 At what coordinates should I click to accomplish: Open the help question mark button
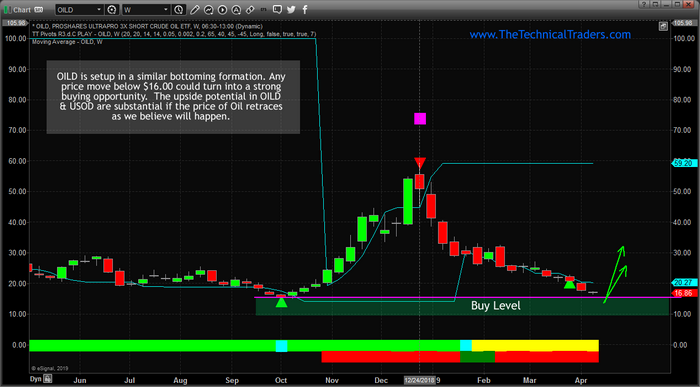click(643, 4)
